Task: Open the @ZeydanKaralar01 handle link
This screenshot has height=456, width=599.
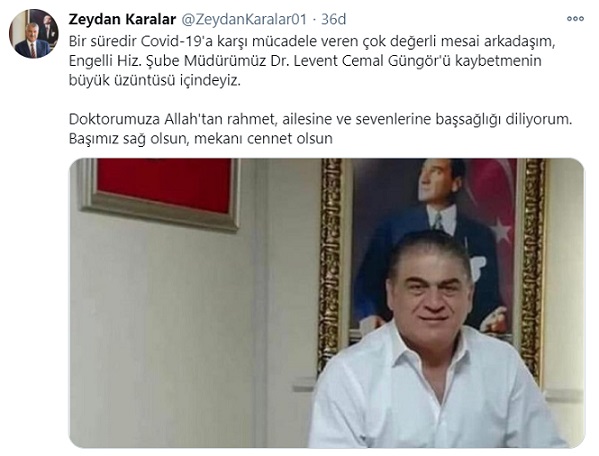Action: coord(244,19)
